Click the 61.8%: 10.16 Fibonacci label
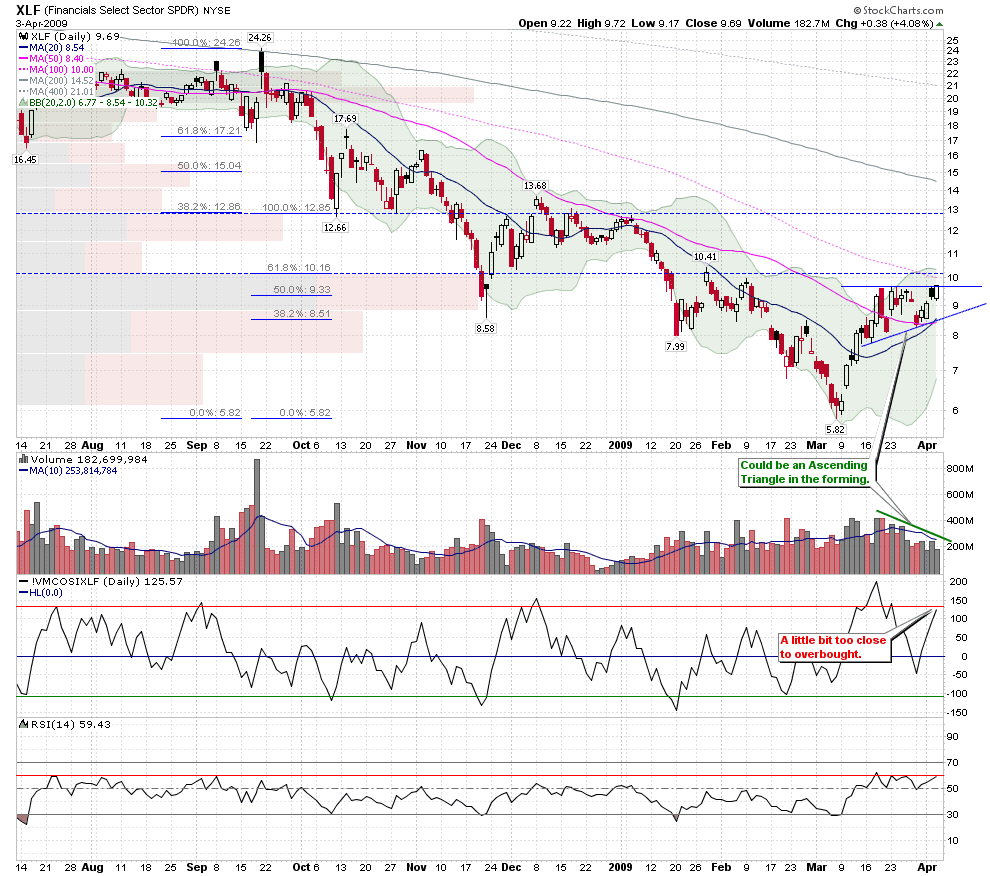The width and height of the screenshot is (990, 876). [299, 268]
